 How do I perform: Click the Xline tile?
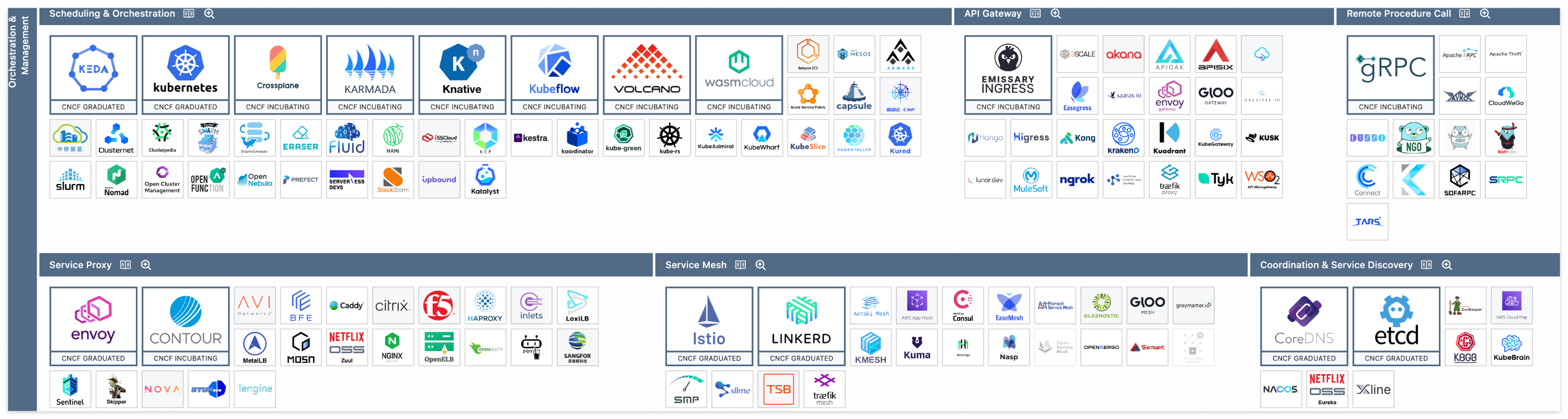tap(1373, 390)
